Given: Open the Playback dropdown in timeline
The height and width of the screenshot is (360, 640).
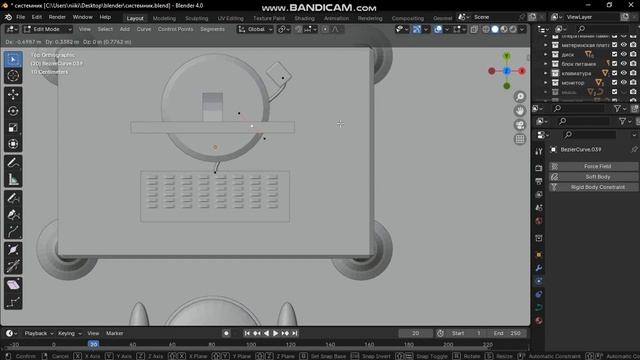Looking at the screenshot, I should (38, 333).
